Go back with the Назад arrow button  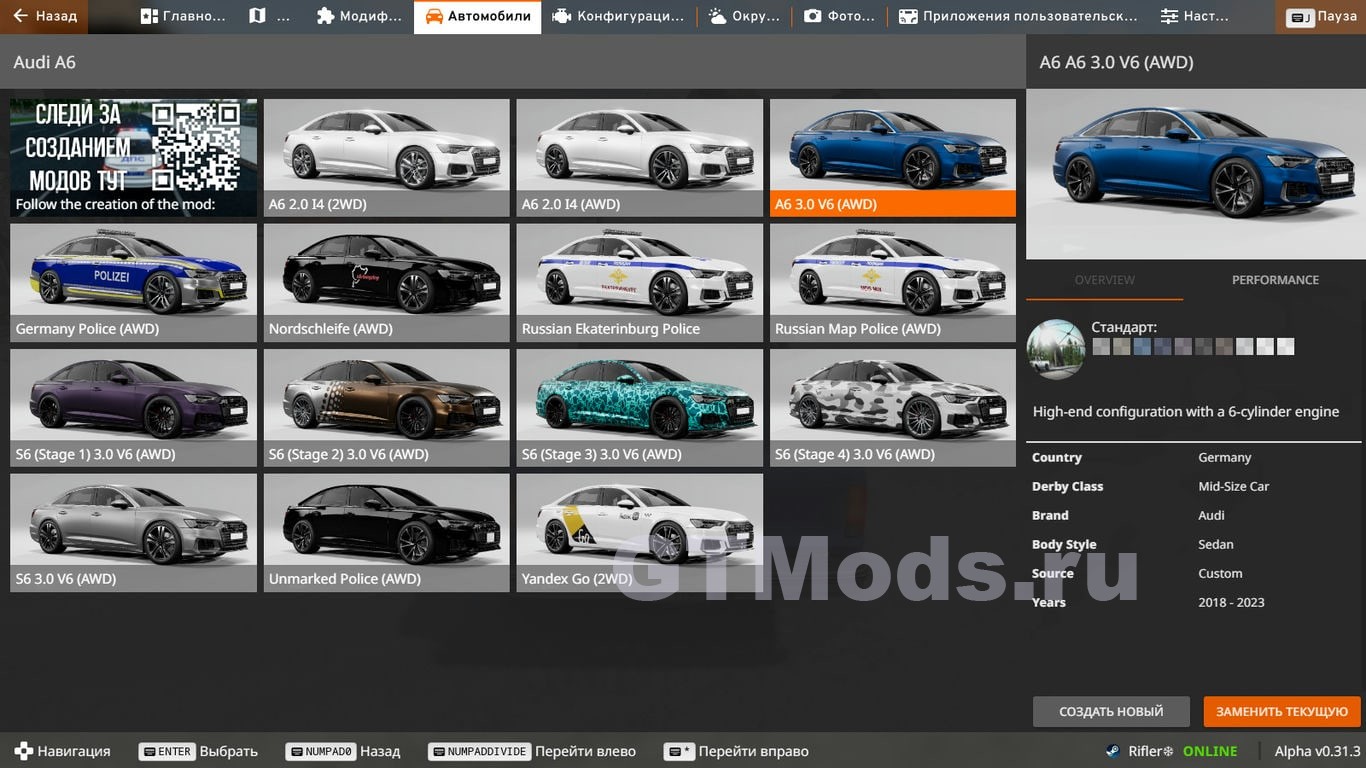(x=44, y=16)
